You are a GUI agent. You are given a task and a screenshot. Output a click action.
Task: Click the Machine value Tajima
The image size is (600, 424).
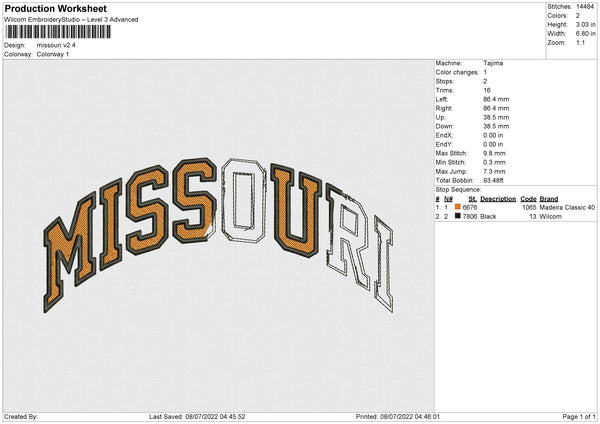pos(493,63)
